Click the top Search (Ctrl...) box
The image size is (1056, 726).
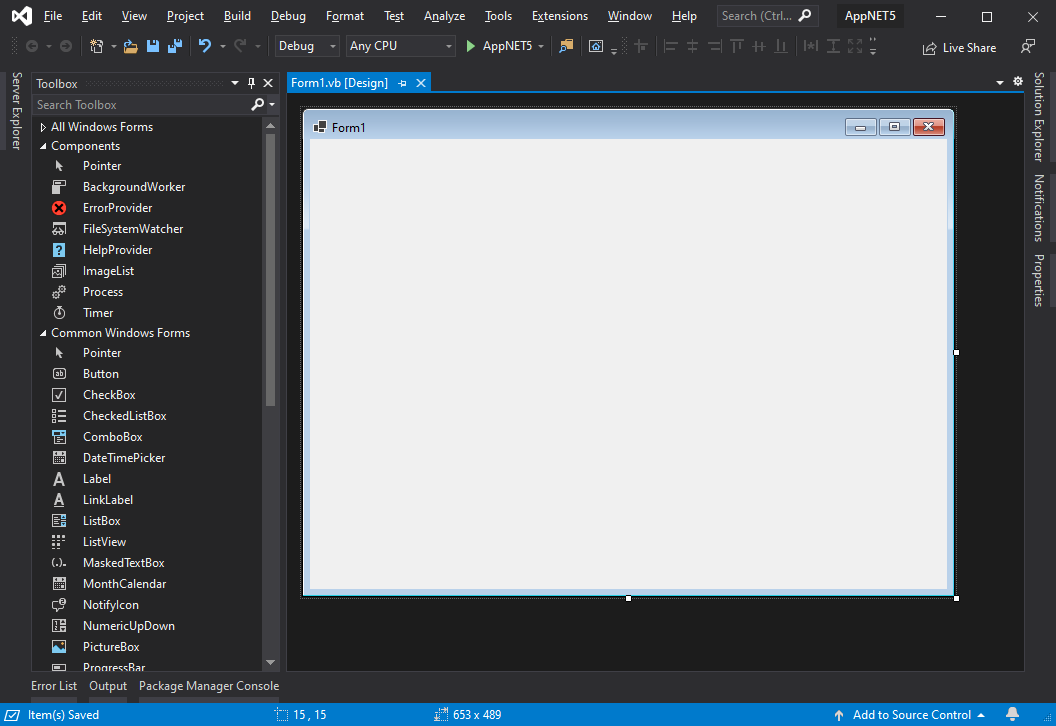(767, 15)
